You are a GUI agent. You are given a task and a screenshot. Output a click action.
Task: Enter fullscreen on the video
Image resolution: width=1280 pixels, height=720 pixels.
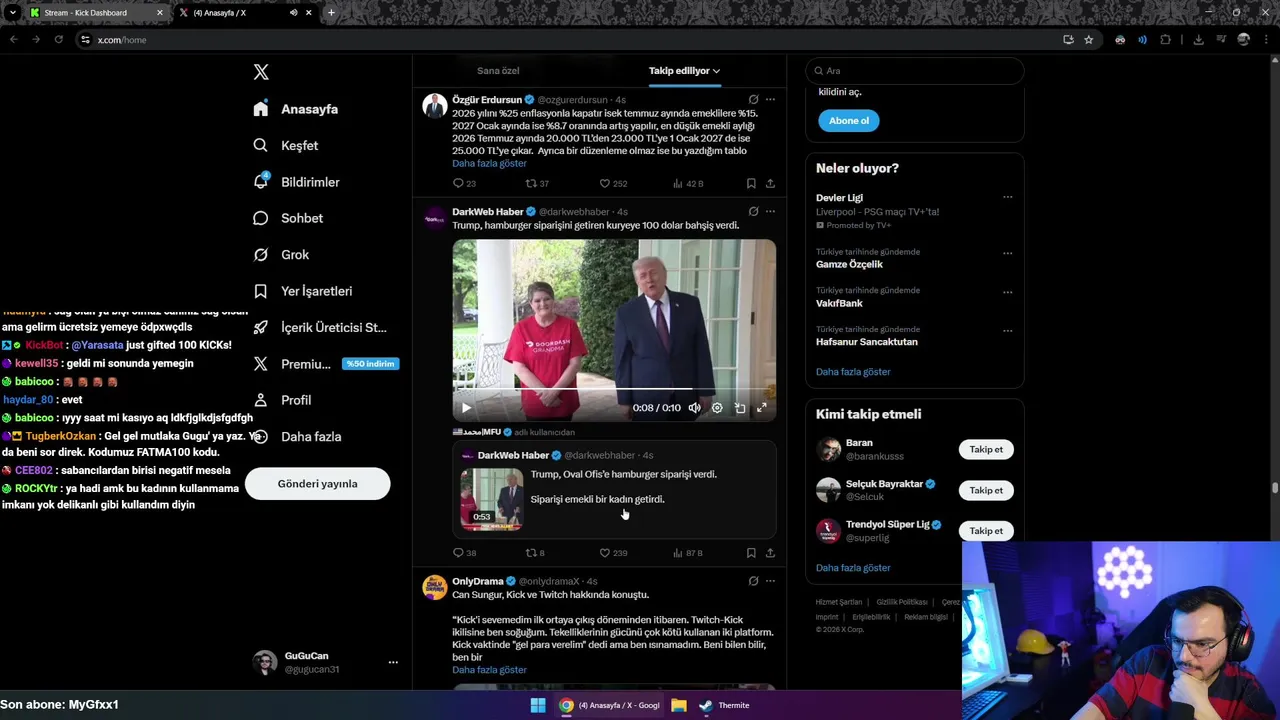762,408
